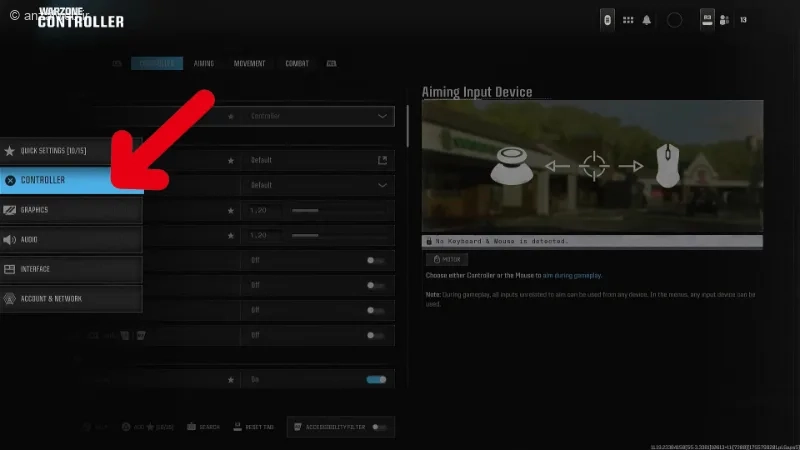Click the right arrow icon in the preview
This screenshot has width=800, height=450.
[x=631, y=166]
